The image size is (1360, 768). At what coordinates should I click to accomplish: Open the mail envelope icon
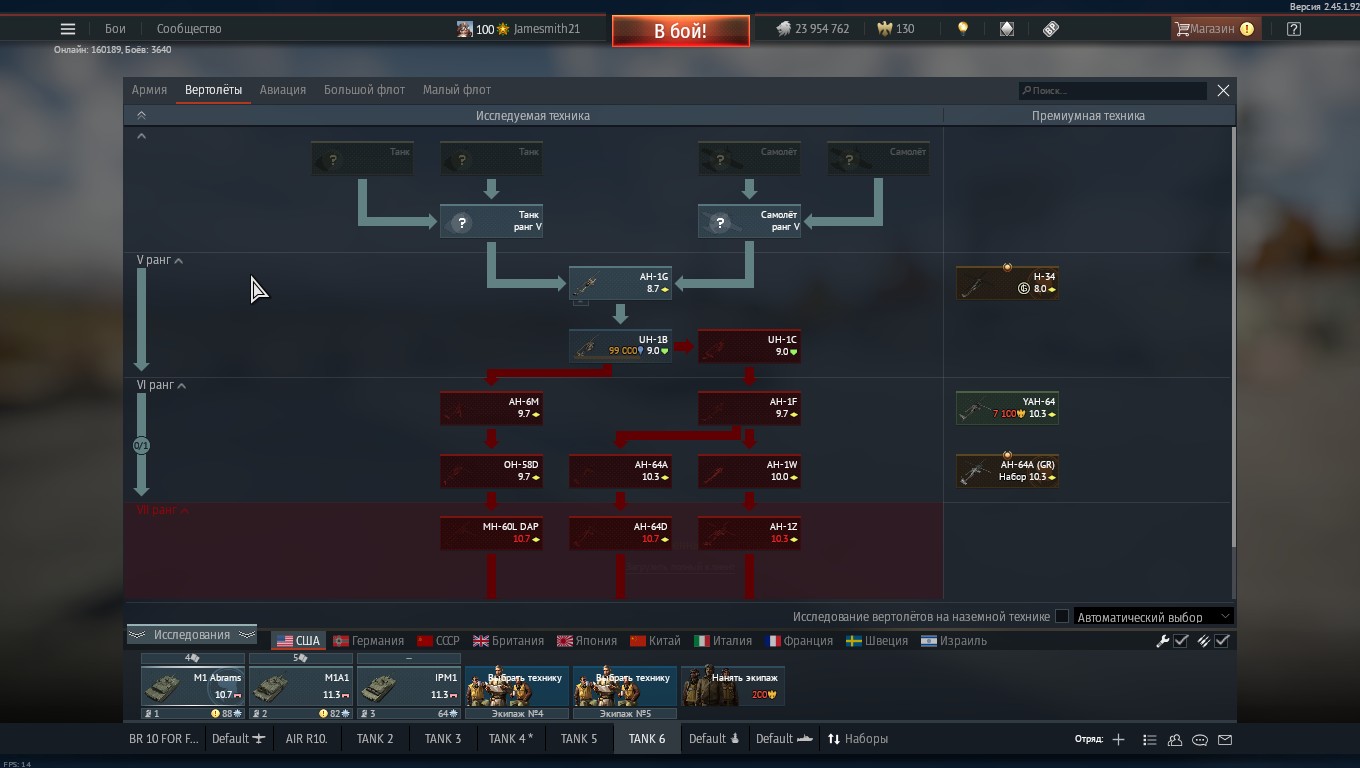click(x=1225, y=740)
